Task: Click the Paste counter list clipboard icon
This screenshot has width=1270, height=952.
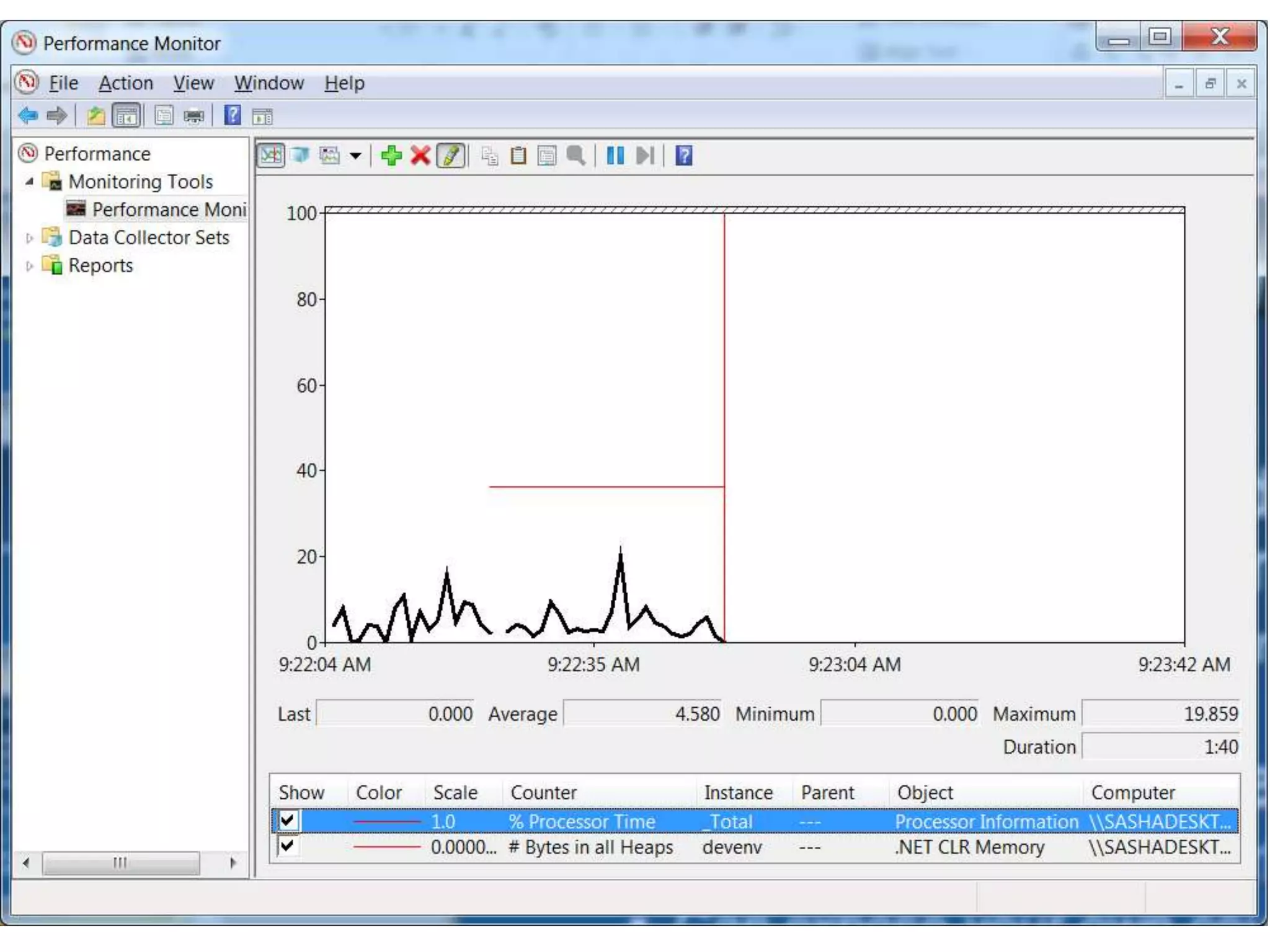Action: (x=518, y=156)
